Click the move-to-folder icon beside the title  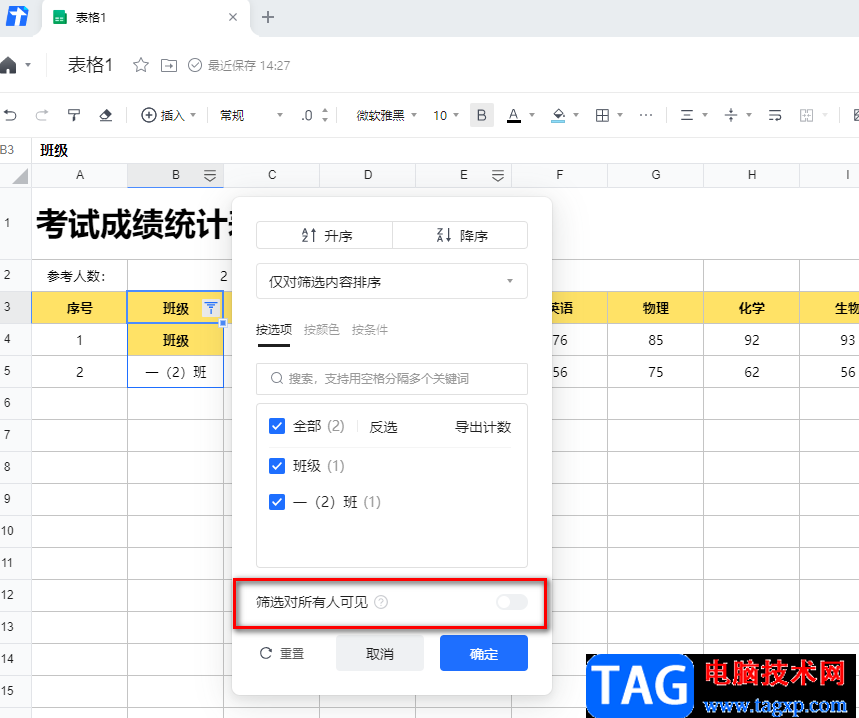tap(169, 66)
